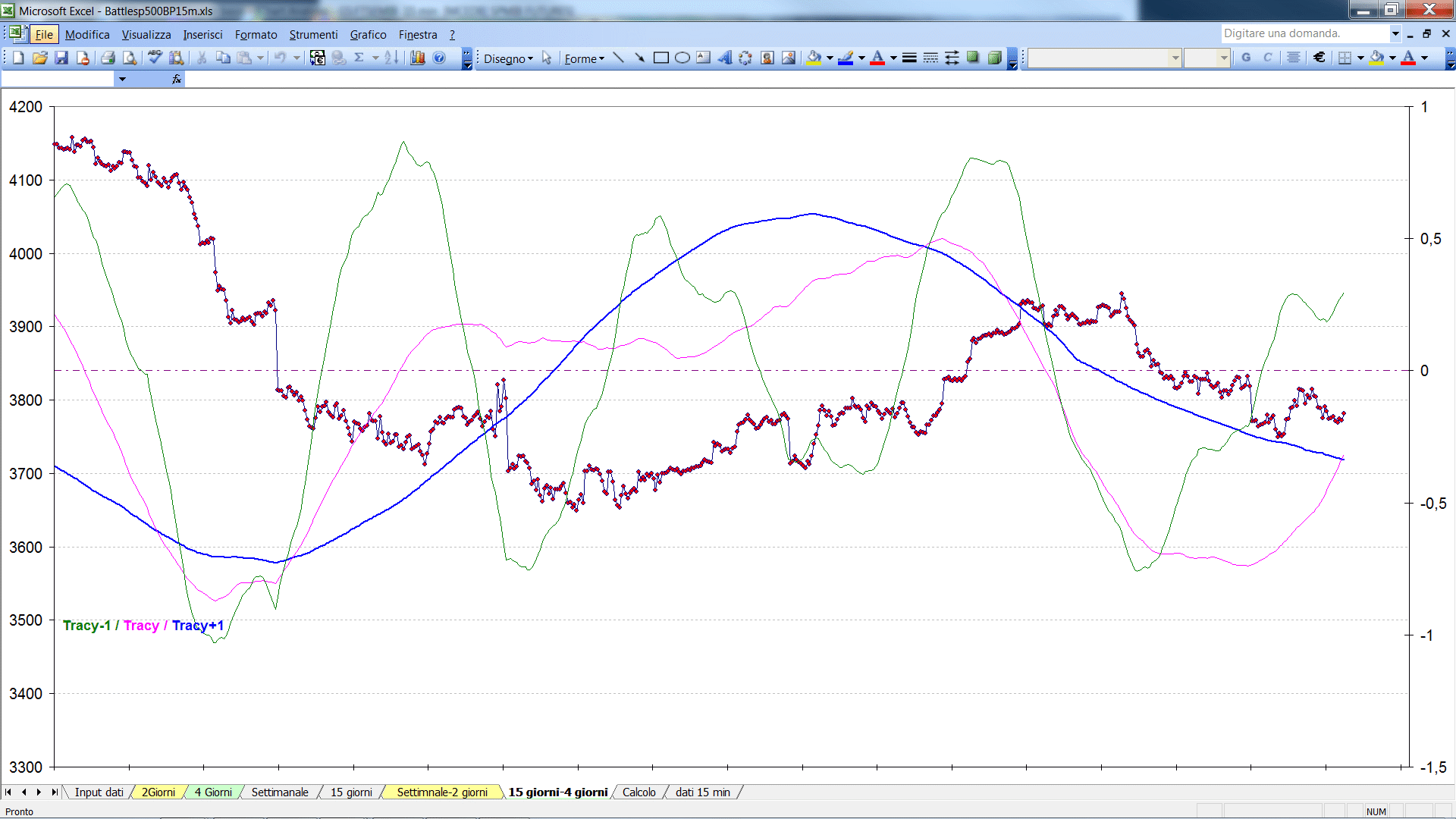Click the Cut scissors icon

point(202,58)
